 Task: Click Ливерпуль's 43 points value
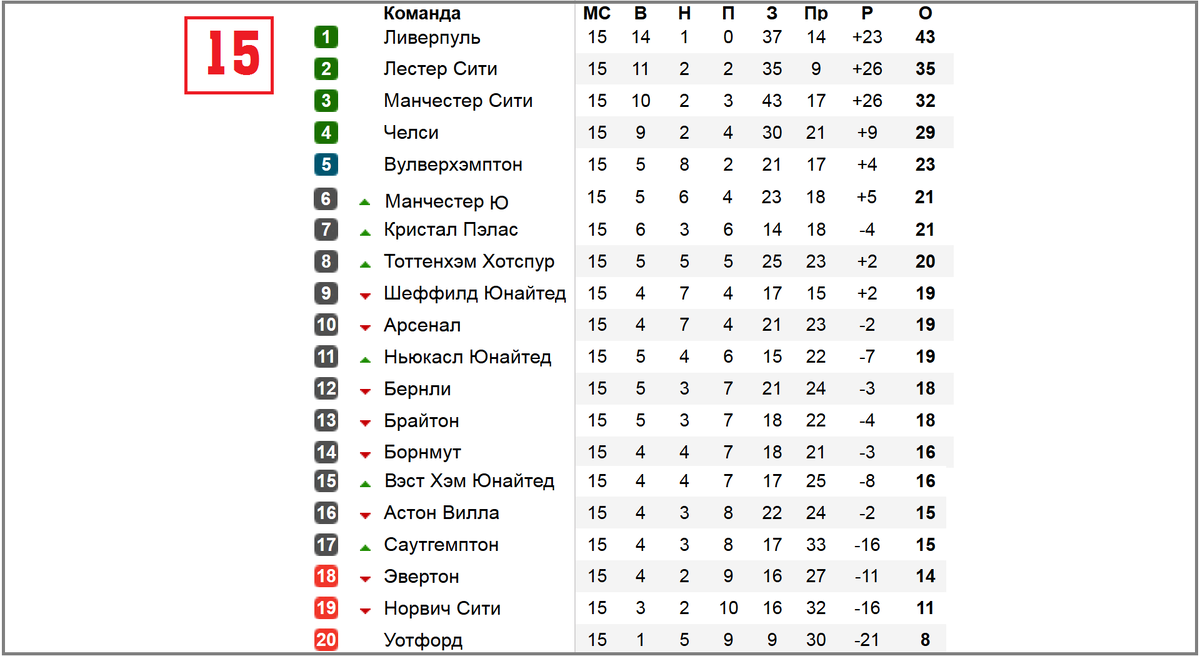[x=925, y=38]
